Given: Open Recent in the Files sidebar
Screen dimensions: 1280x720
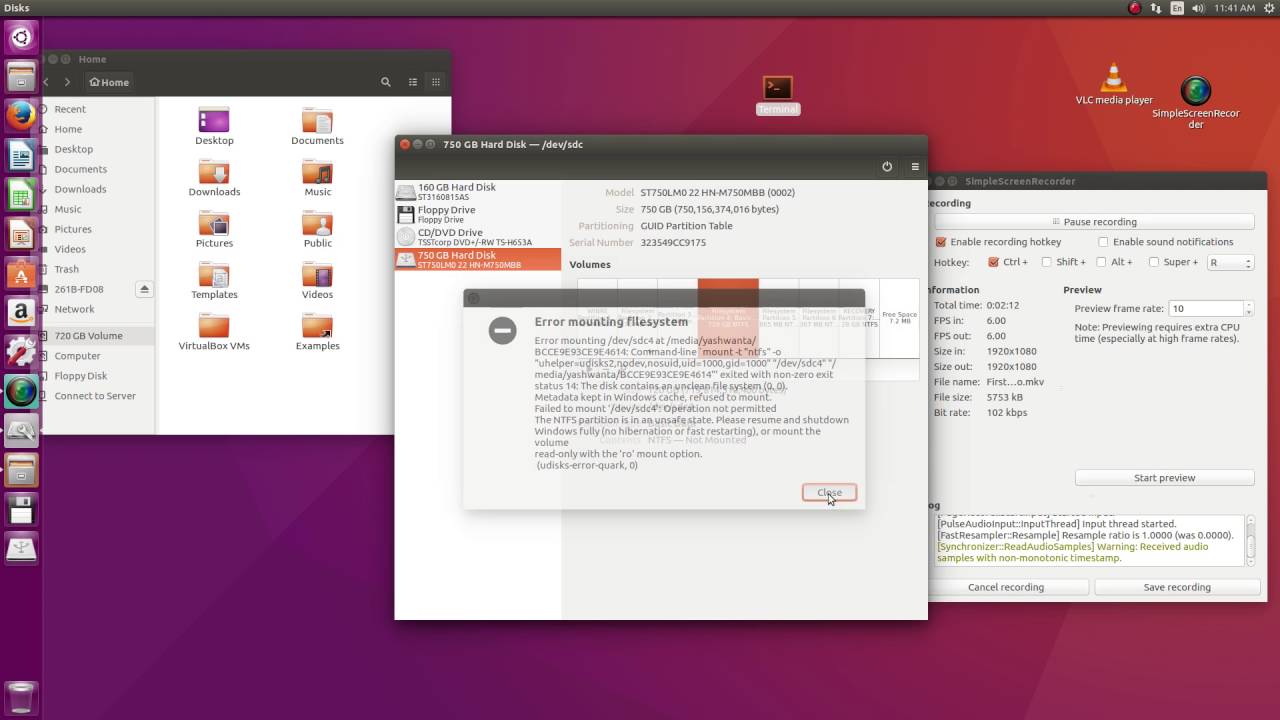Looking at the screenshot, I should [70, 109].
